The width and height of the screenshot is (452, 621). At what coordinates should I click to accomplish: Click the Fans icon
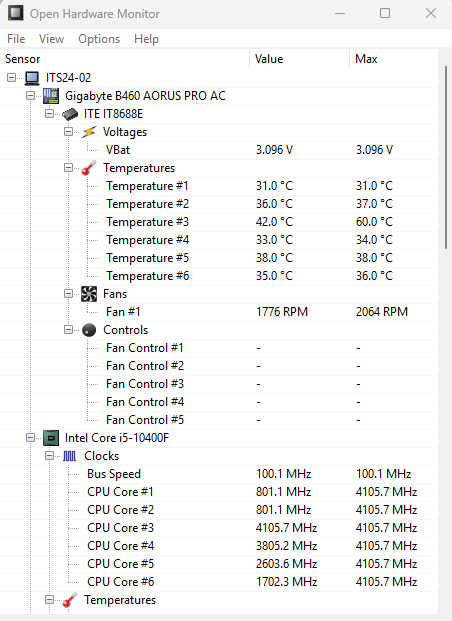[89, 294]
